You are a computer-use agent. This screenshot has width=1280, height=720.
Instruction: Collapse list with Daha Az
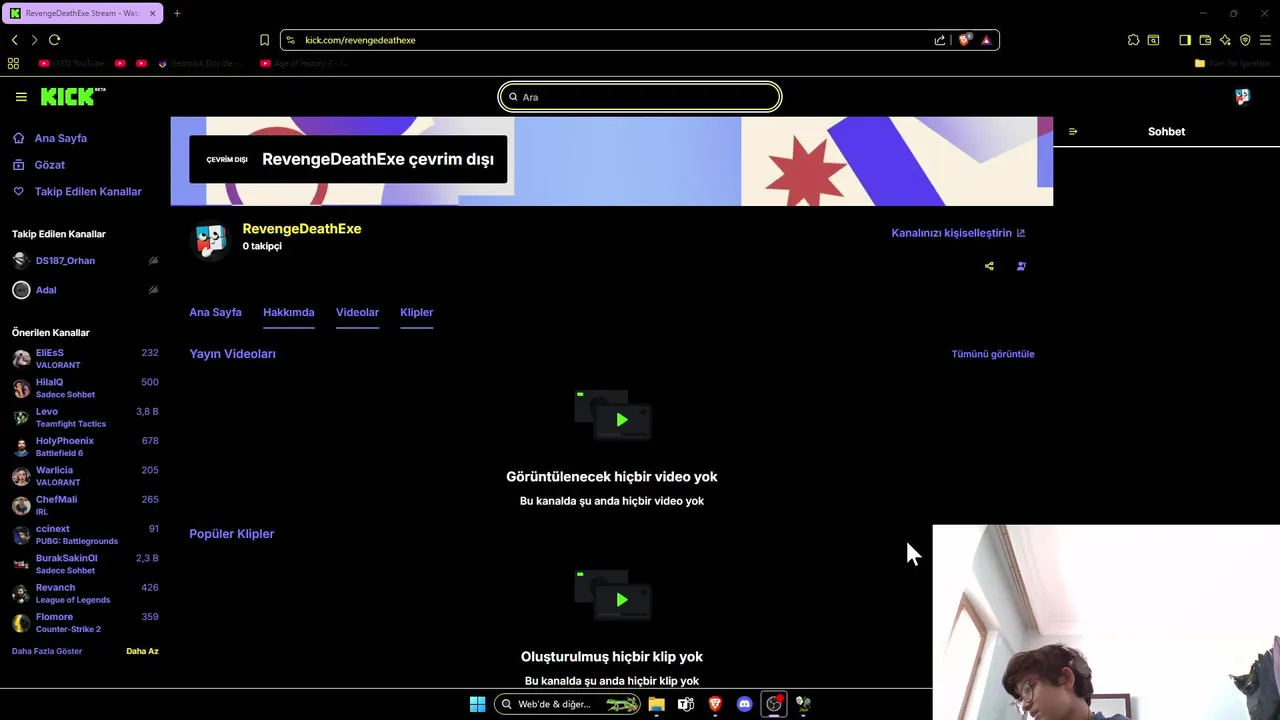point(142,651)
